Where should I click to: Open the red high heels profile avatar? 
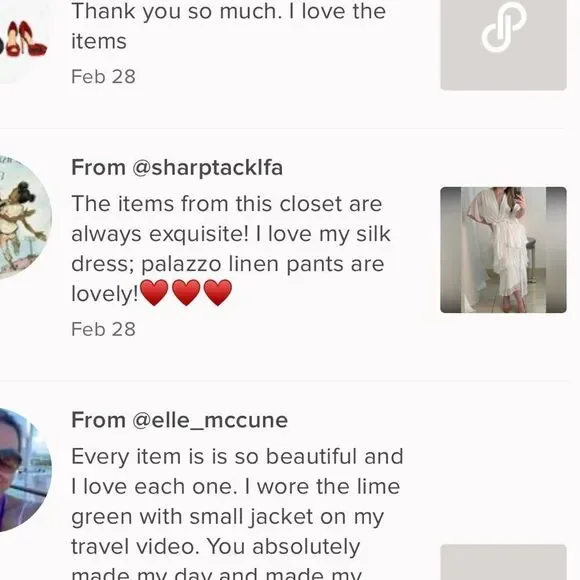[24, 41]
